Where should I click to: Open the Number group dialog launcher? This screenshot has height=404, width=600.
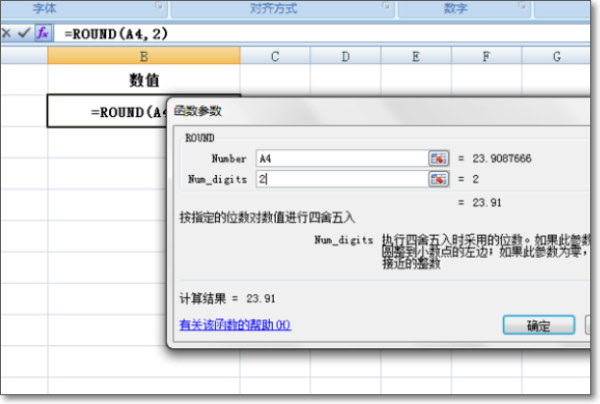tap(522, 6)
